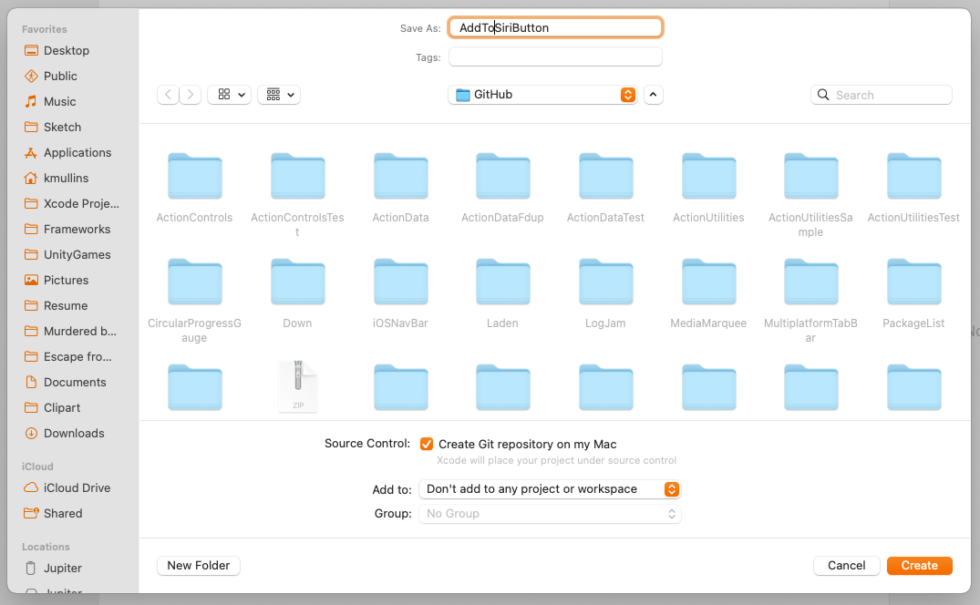Click the New Folder button
980x605 pixels.
point(198,565)
